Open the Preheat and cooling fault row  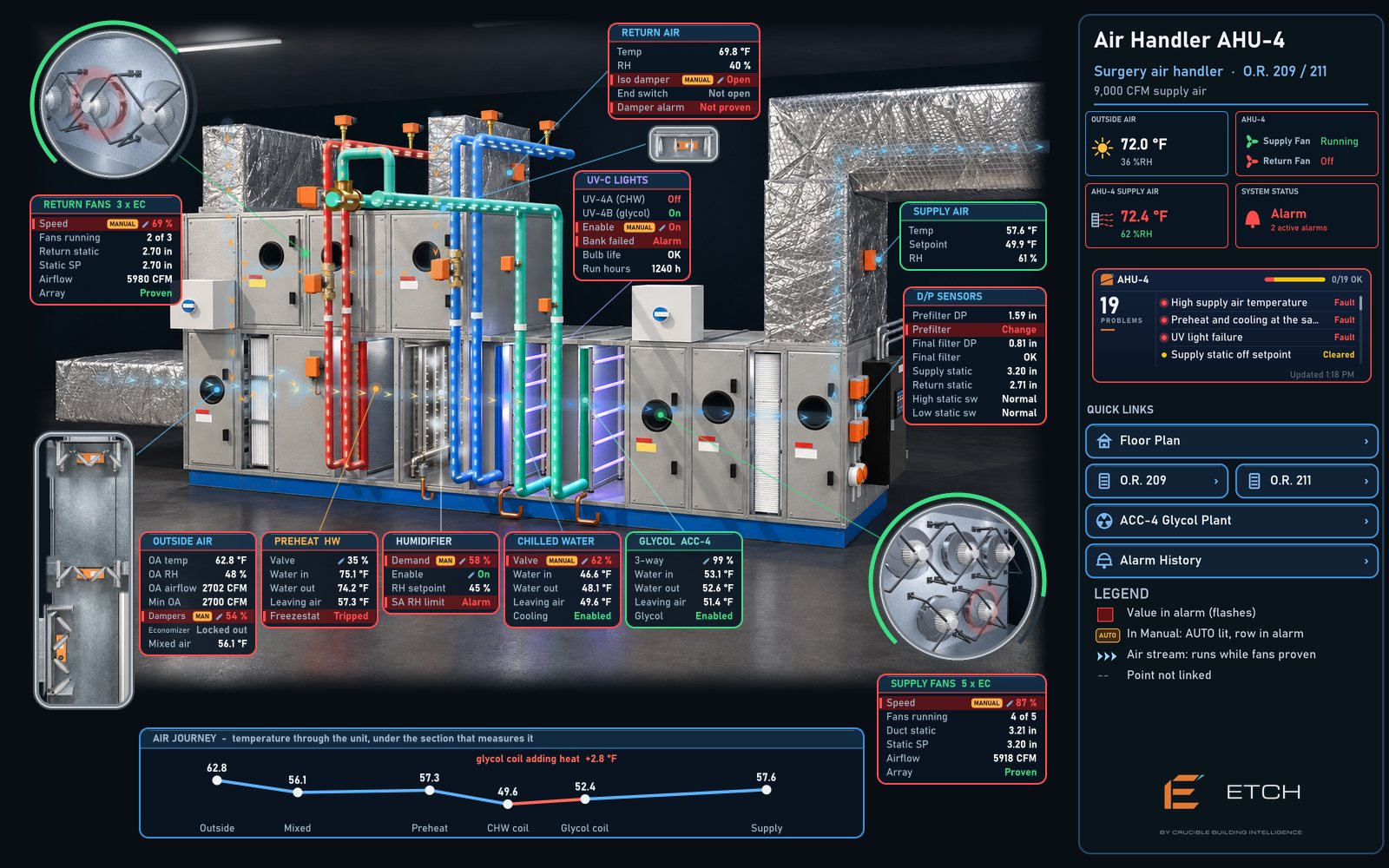[1257, 320]
